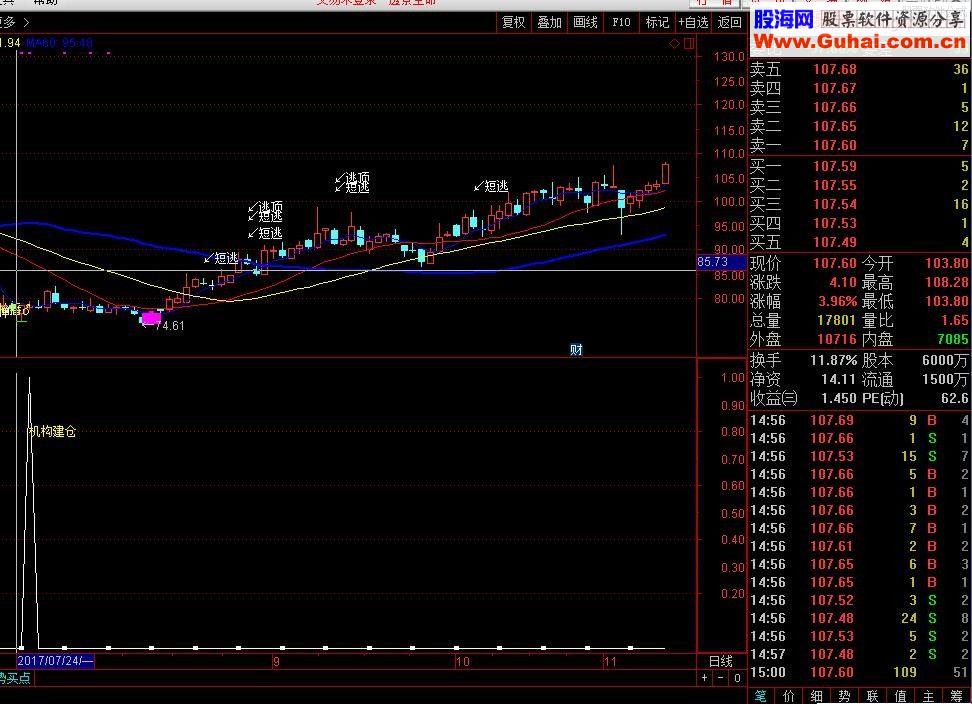Screen dimensions: 972x704
Task: Click the 买一 107.59 order row
Action: (859, 166)
